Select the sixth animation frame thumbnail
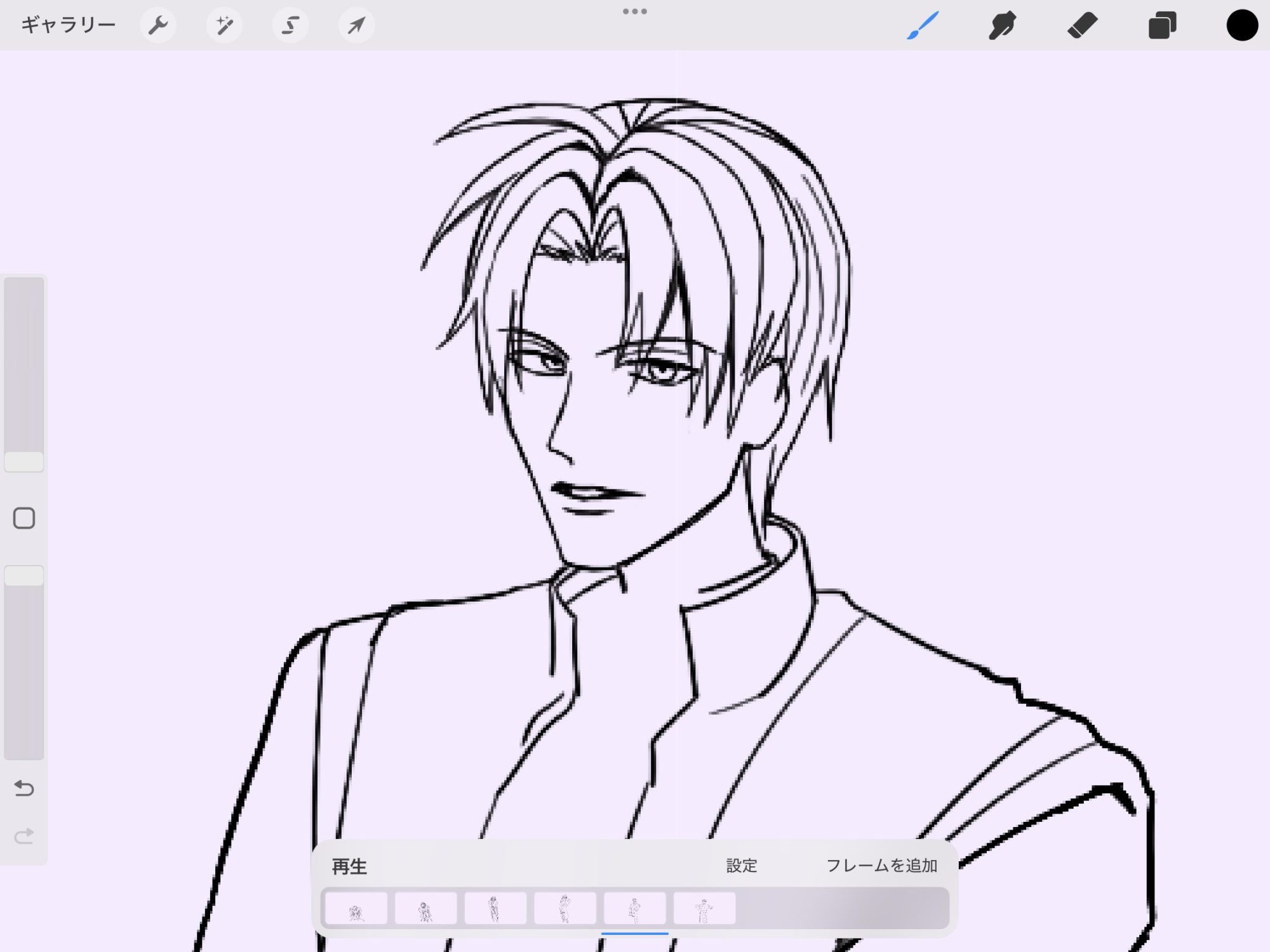This screenshot has height=952, width=1270. pyautogui.click(x=704, y=908)
